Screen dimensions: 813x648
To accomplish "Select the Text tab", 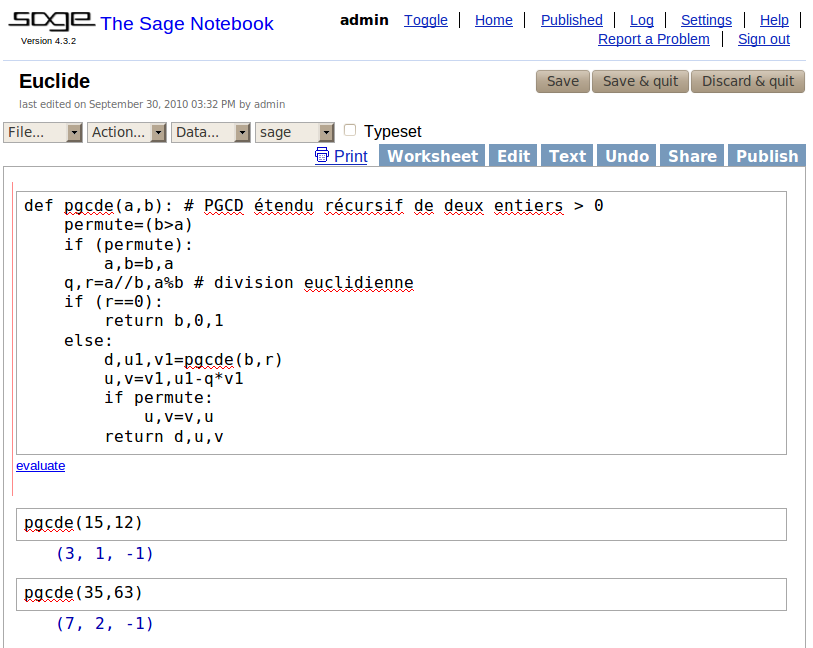I will tap(567, 156).
